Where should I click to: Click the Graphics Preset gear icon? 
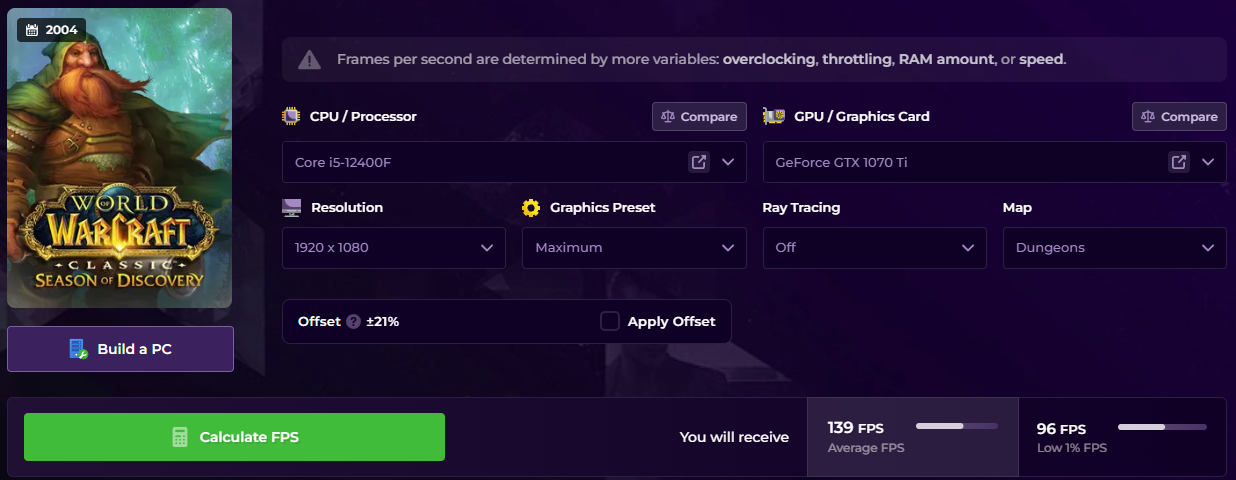[531, 208]
